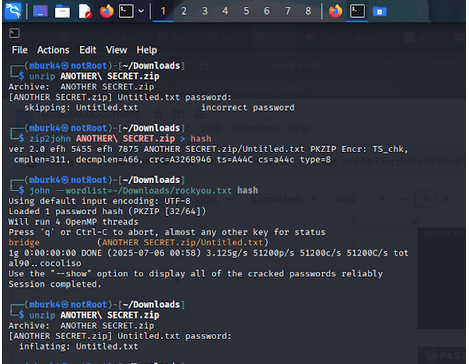Screen dimensions: 469x364
Task: Click 'inflating: Untitled.txt' output line
Action: coord(79,347)
